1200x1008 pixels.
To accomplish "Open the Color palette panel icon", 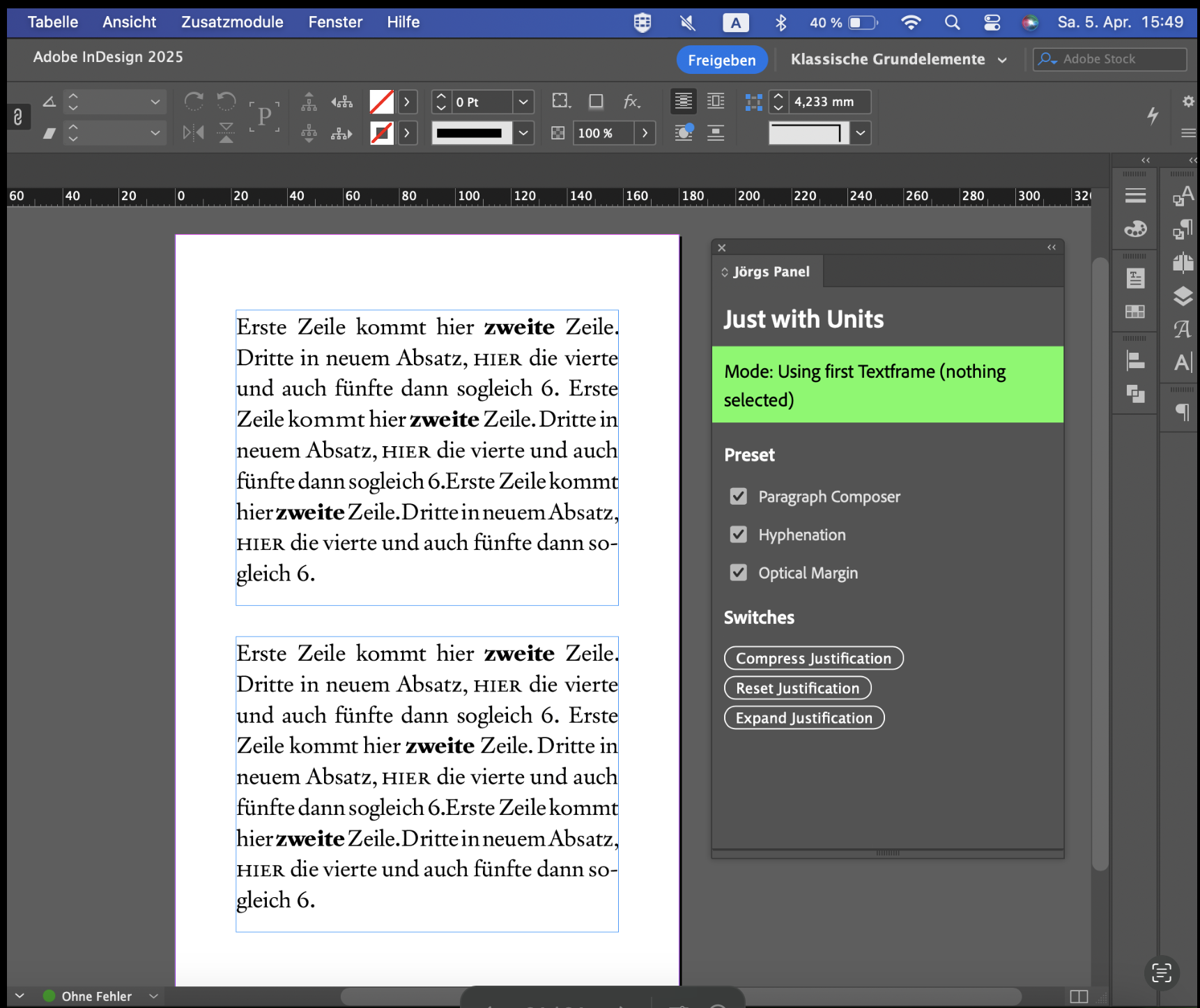I will pos(1135,229).
